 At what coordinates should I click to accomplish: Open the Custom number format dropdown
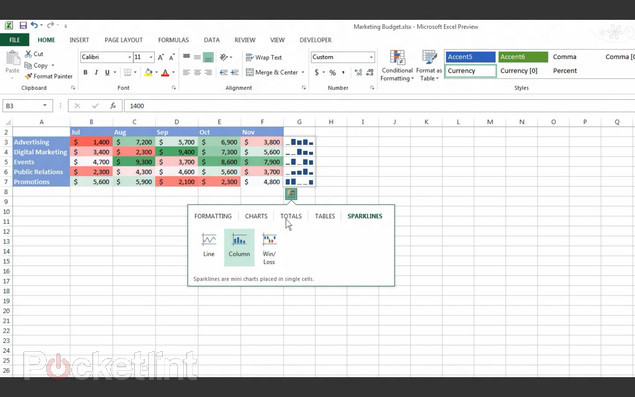pos(371,57)
